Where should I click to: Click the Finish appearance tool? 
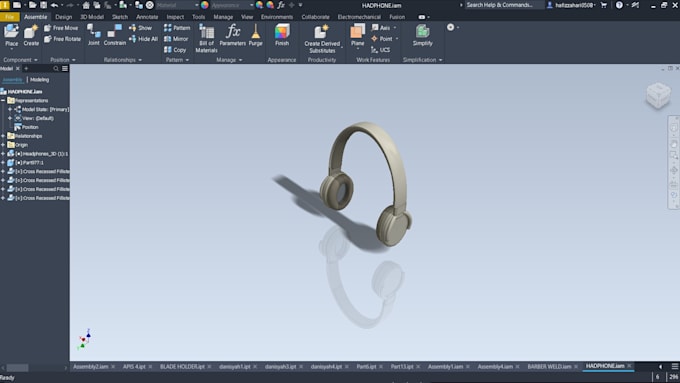point(282,35)
